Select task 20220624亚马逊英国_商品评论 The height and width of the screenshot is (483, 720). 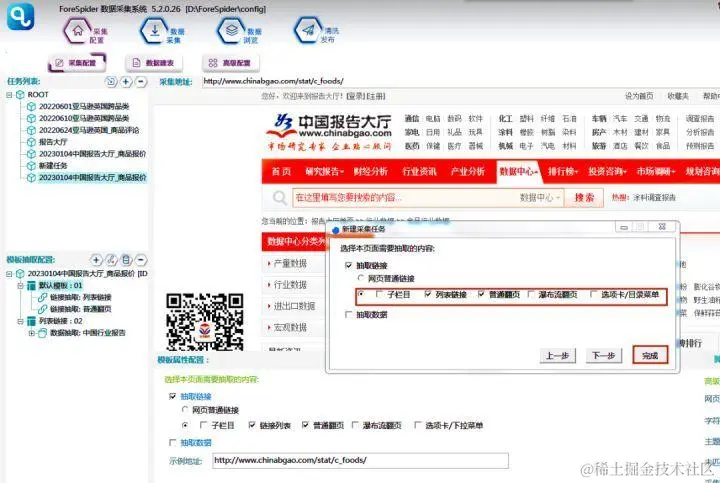coord(89,130)
